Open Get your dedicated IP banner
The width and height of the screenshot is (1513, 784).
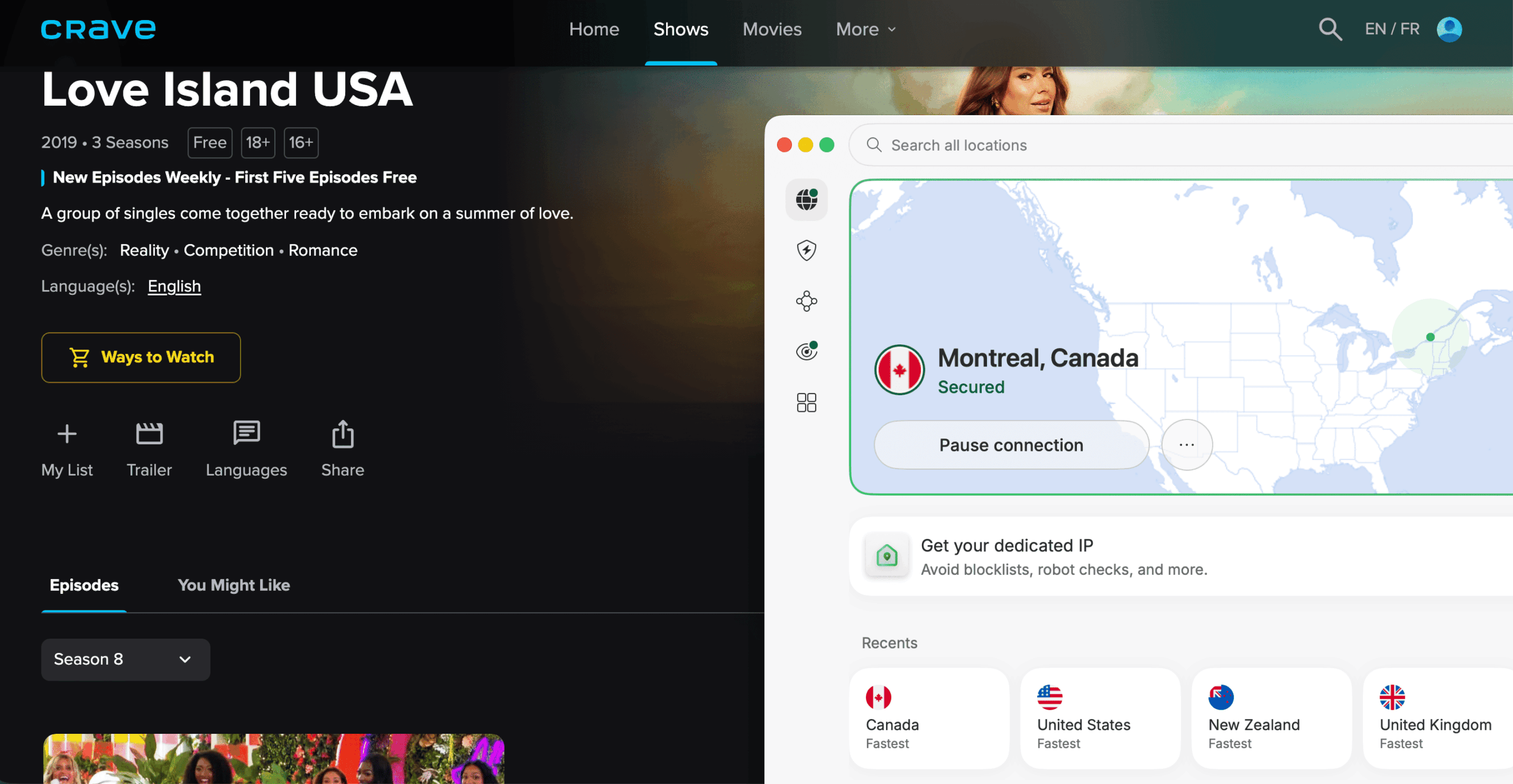(x=1181, y=556)
